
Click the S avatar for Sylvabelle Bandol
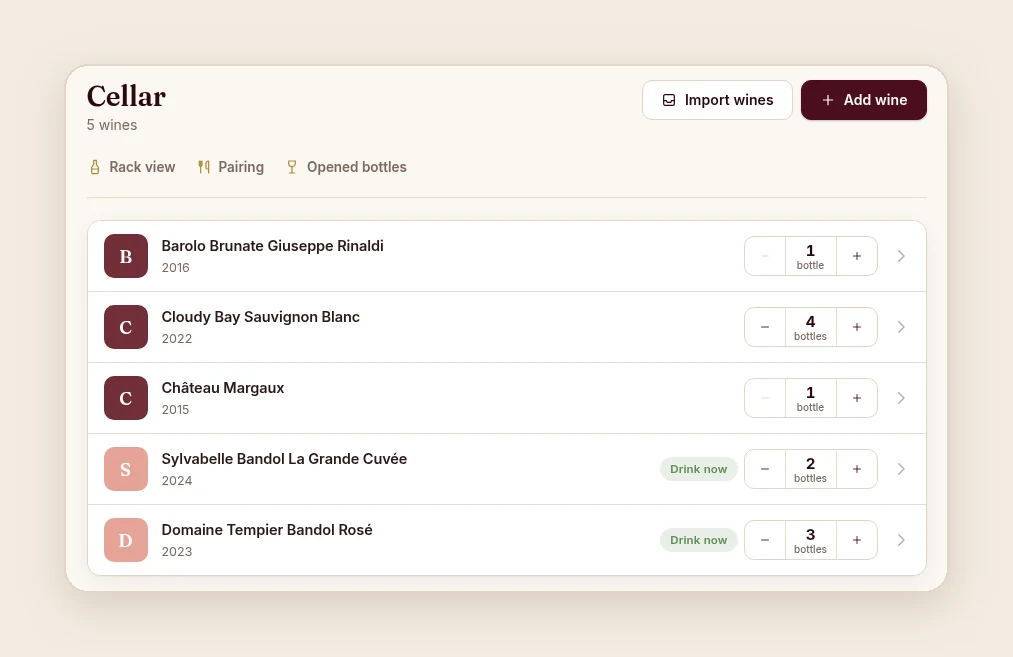(126, 469)
